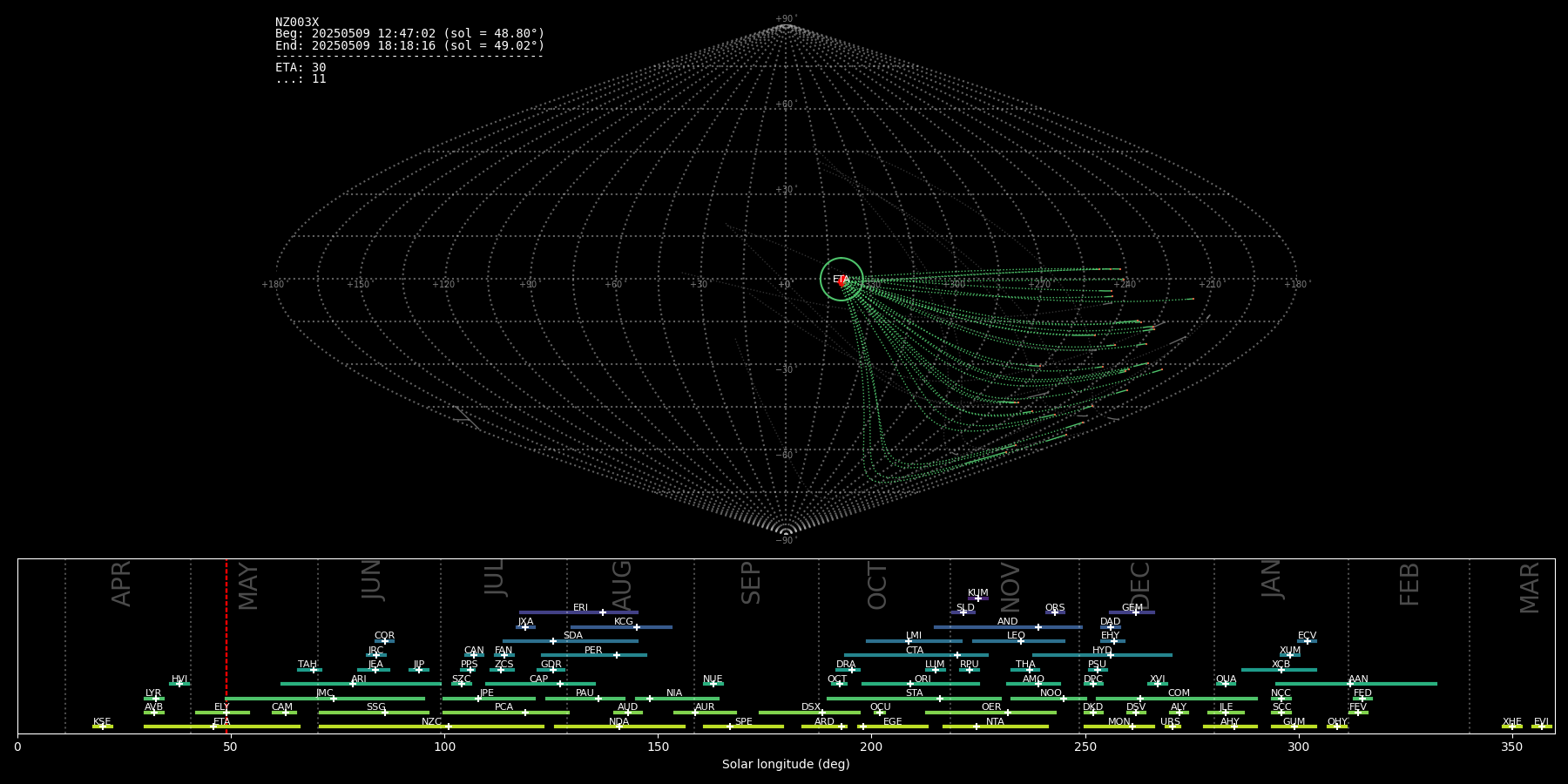Click the SSG shower label
This screenshot has width=1568, height=784.
coord(375,706)
